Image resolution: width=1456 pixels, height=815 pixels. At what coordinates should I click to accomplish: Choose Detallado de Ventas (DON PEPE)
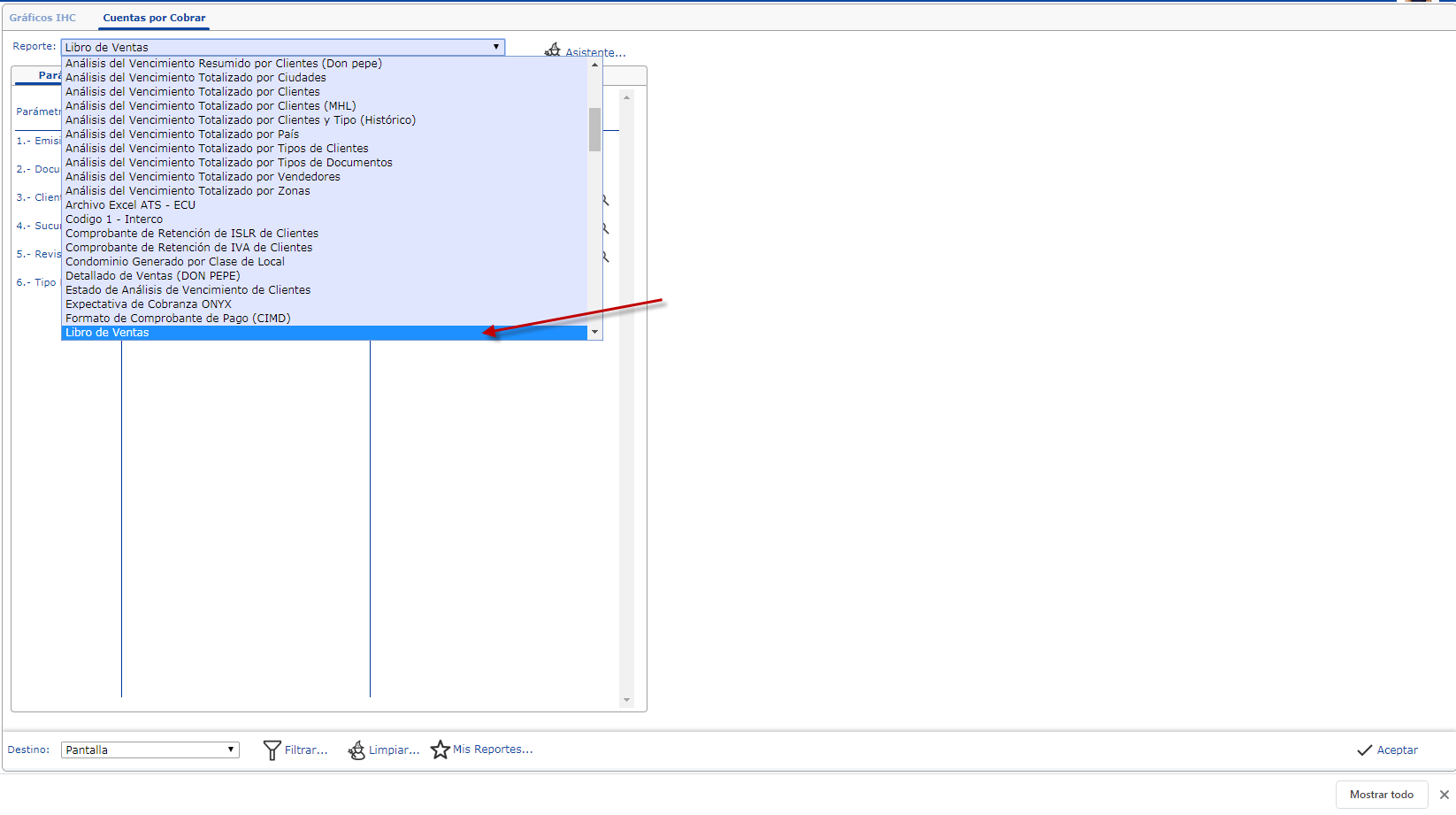point(324,276)
